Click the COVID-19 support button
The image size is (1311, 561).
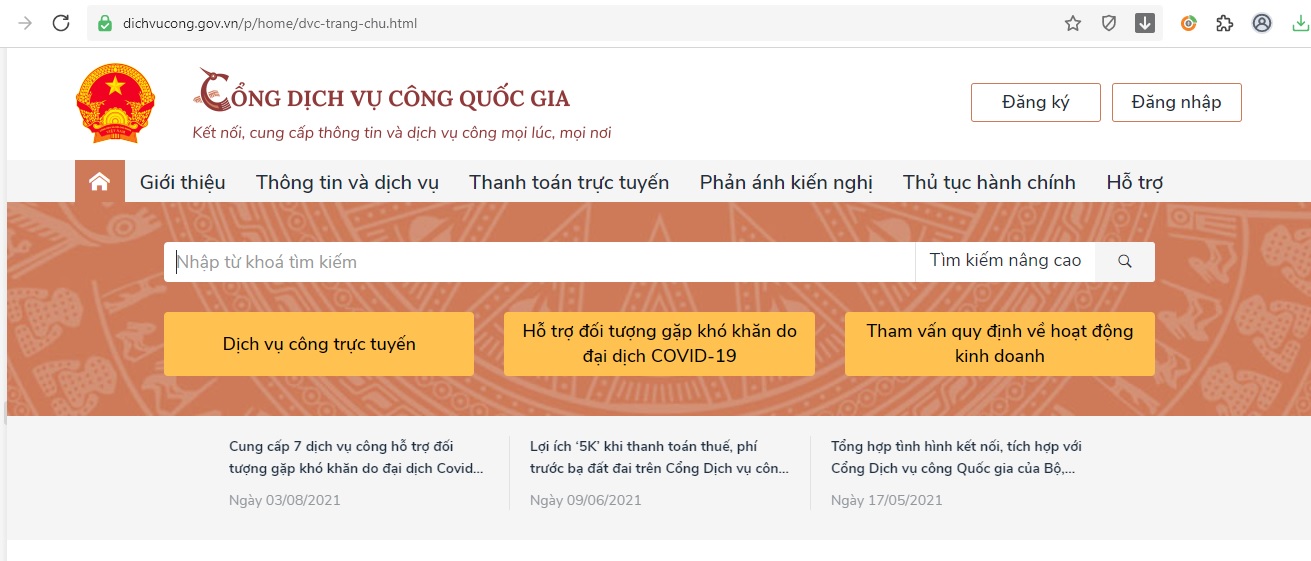coord(659,344)
